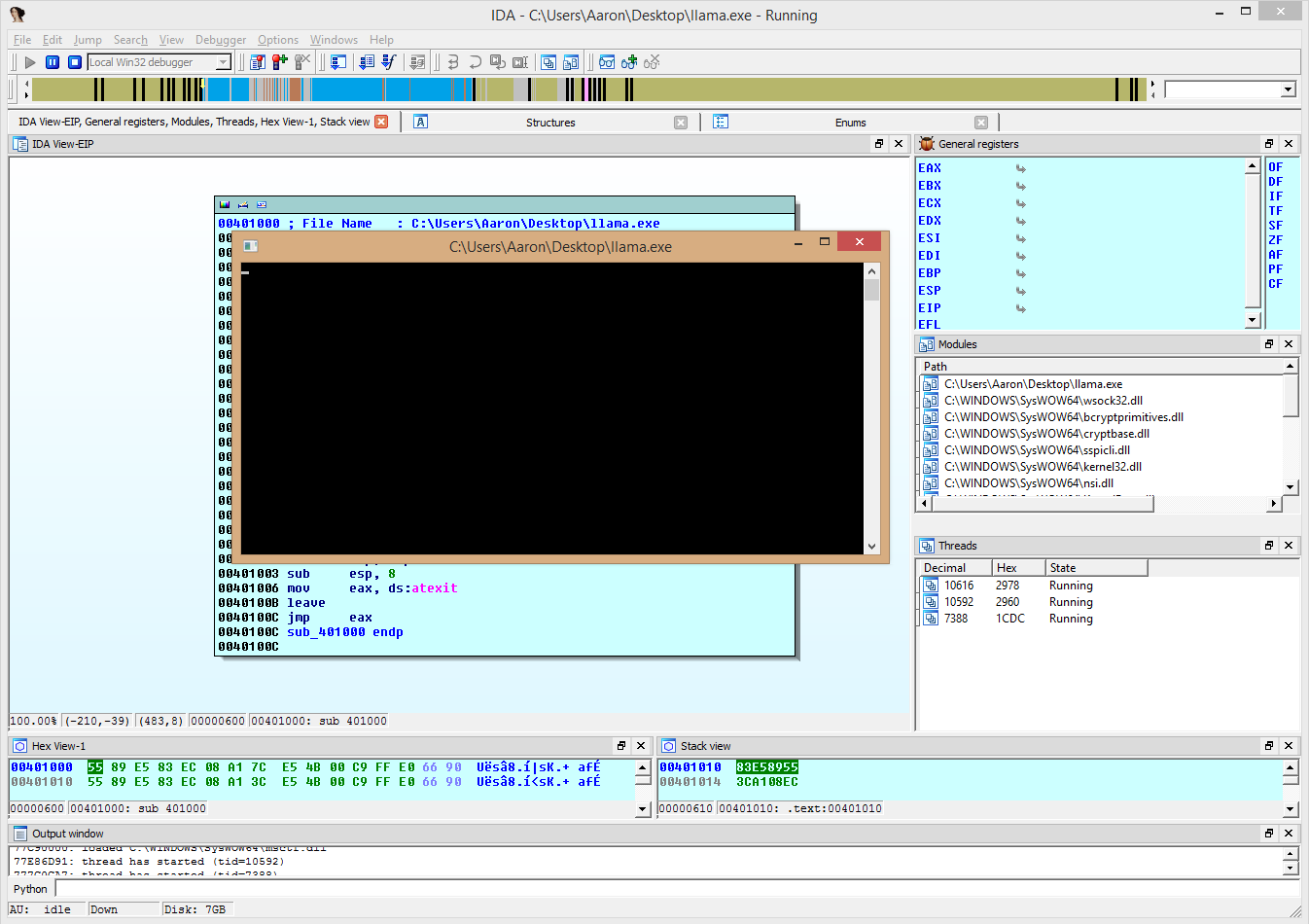Image resolution: width=1309 pixels, height=924 pixels.
Task: Jump to ESP register value arrow
Action: 1021,291
